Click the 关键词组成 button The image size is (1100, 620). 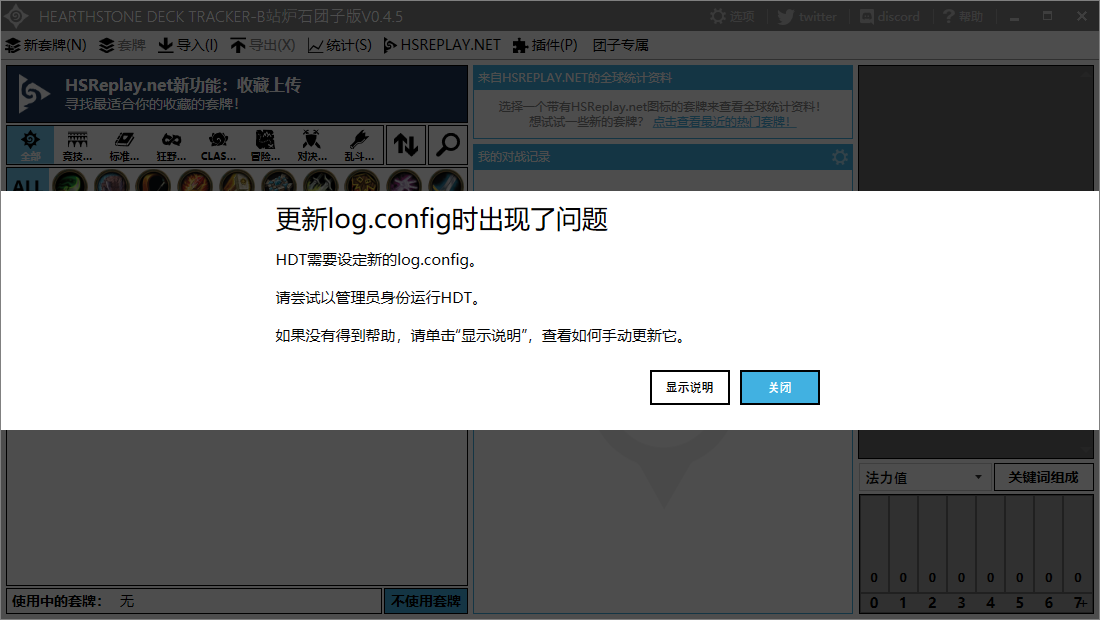(x=1043, y=478)
